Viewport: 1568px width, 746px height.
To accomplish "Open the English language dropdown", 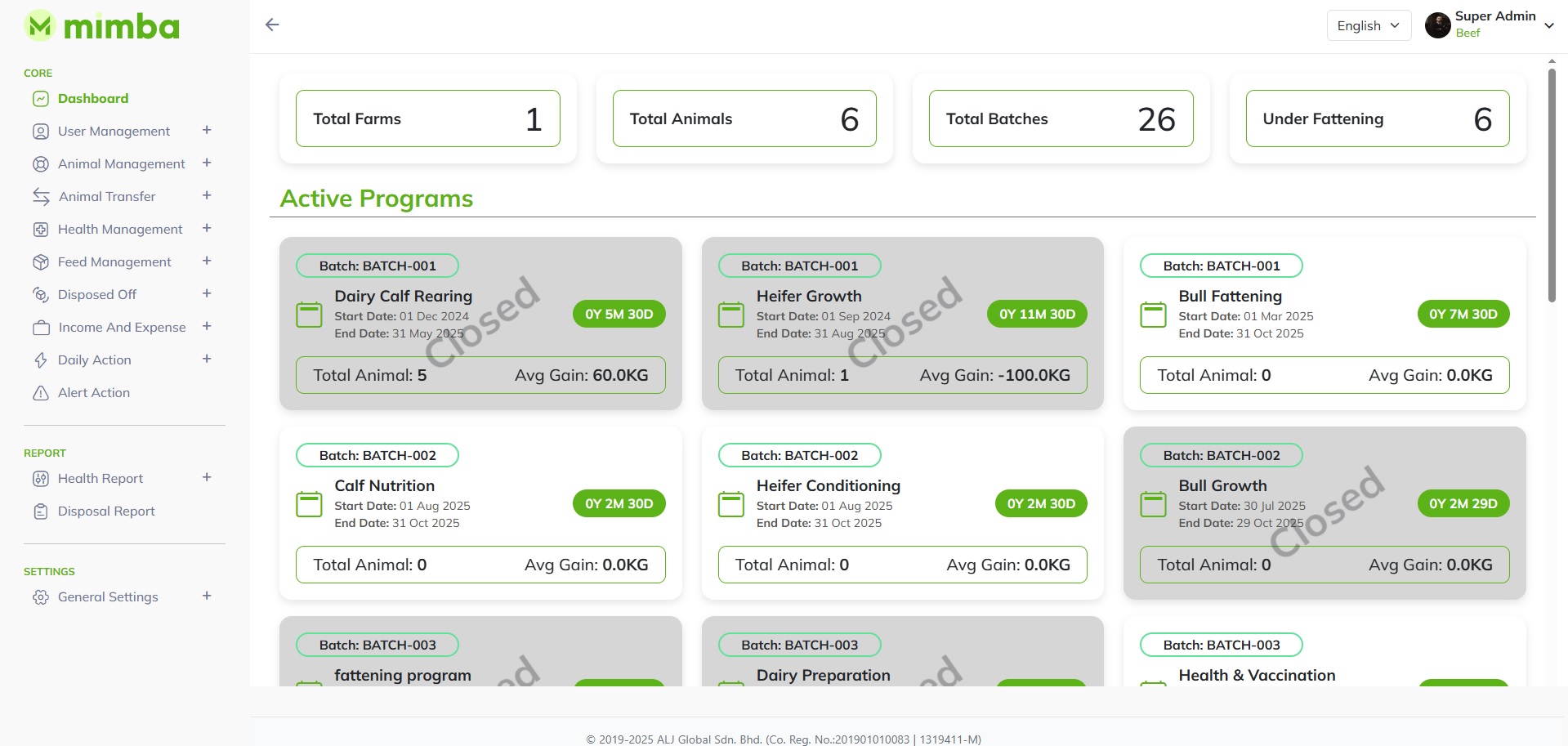I will tap(1368, 25).
